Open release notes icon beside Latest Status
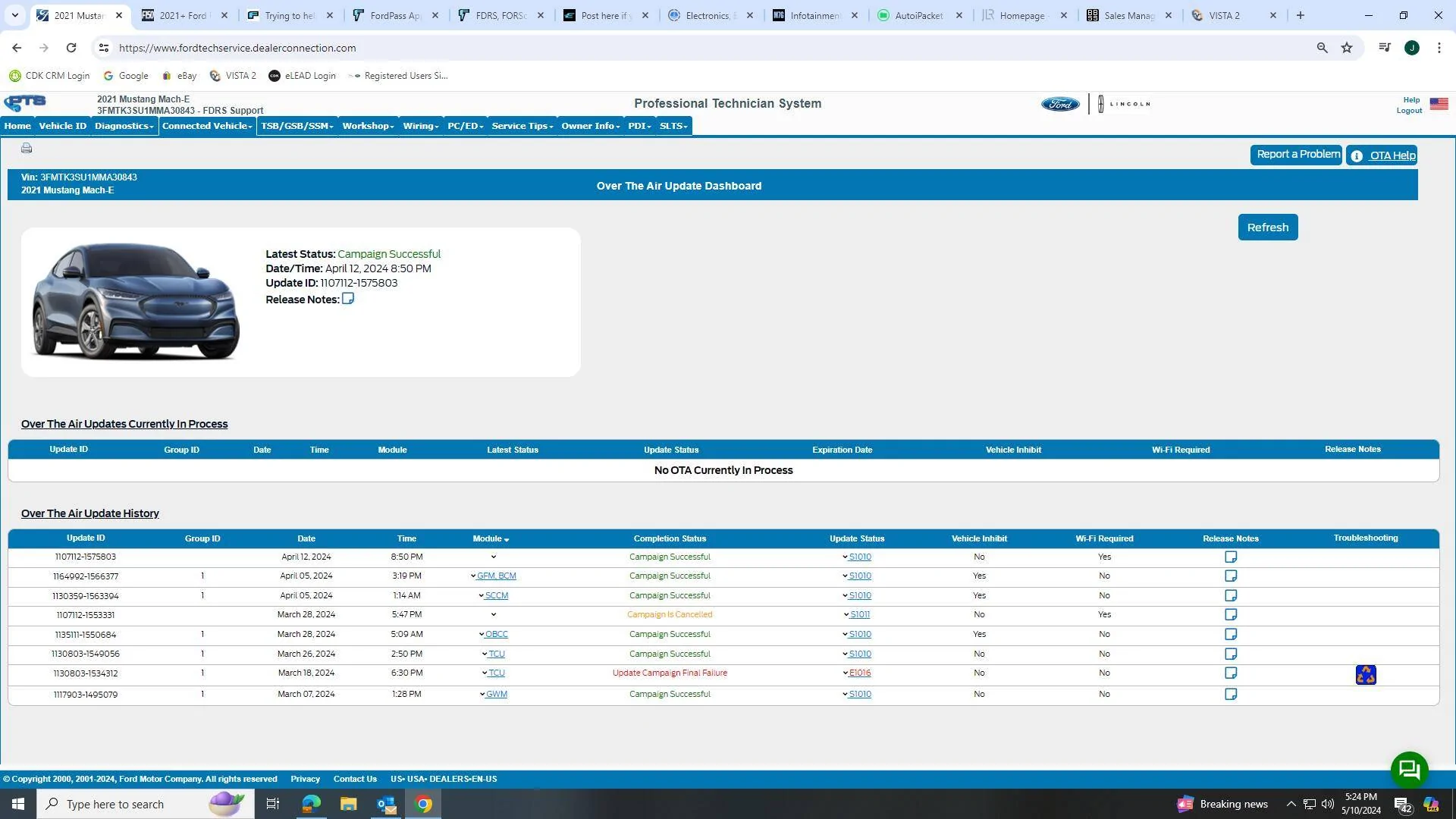 348,299
